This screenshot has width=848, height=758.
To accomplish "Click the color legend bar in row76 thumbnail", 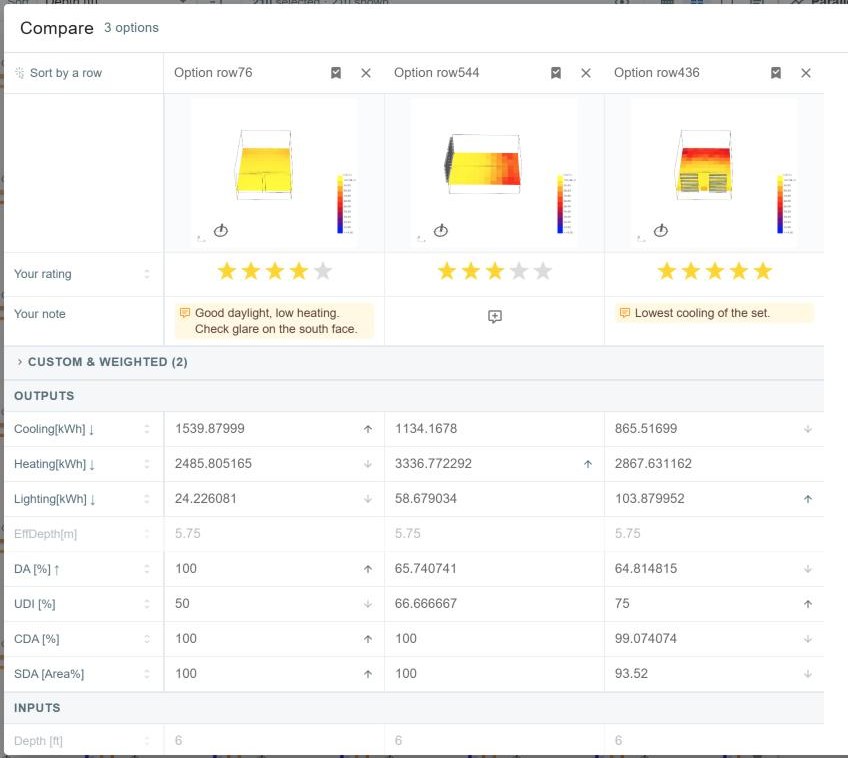I will [340, 204].
